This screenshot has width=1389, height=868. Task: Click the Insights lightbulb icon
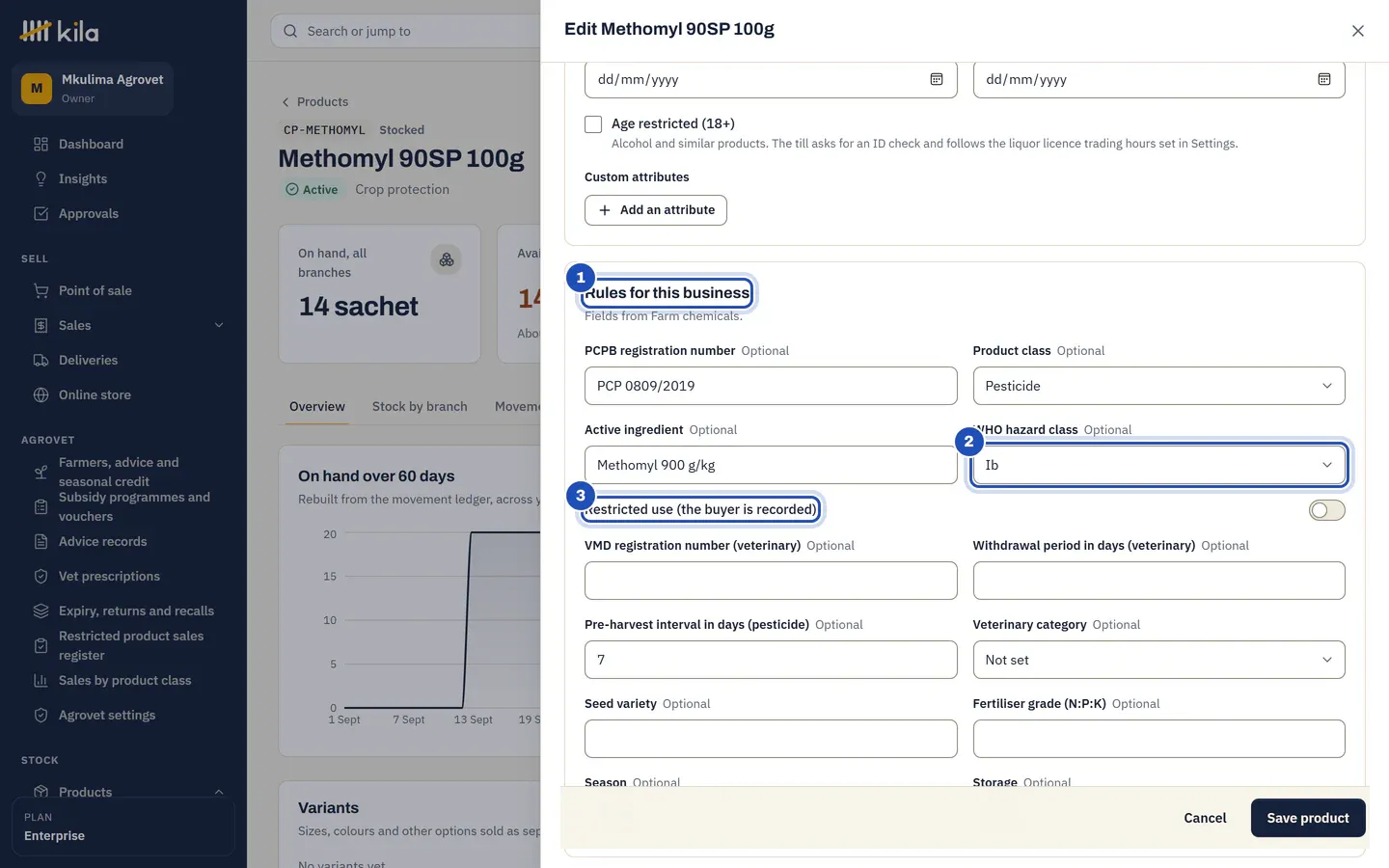(x=41, y=178)
